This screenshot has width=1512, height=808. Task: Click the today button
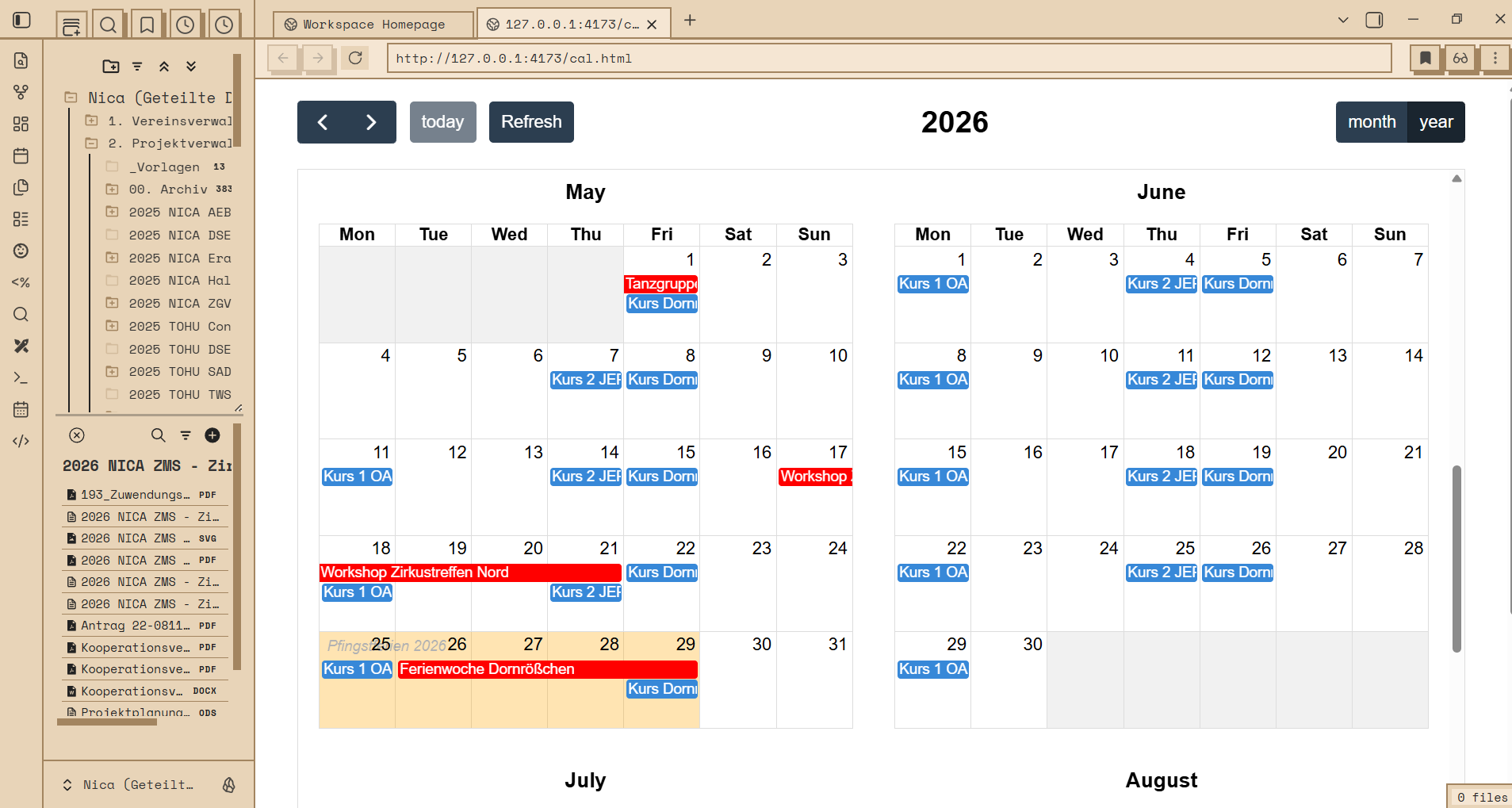[x=442, y=122]
